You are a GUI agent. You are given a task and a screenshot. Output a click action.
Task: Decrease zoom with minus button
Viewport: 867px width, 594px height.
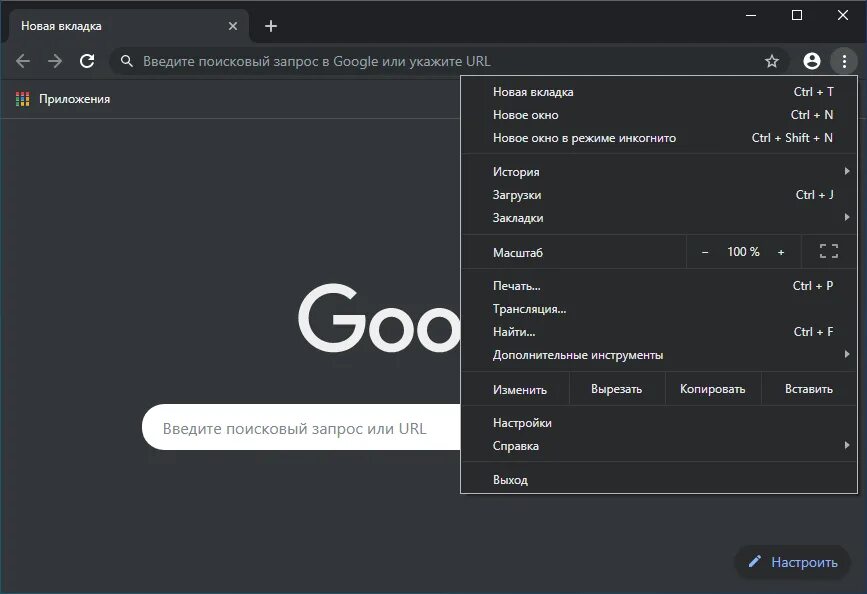point(704,252)
